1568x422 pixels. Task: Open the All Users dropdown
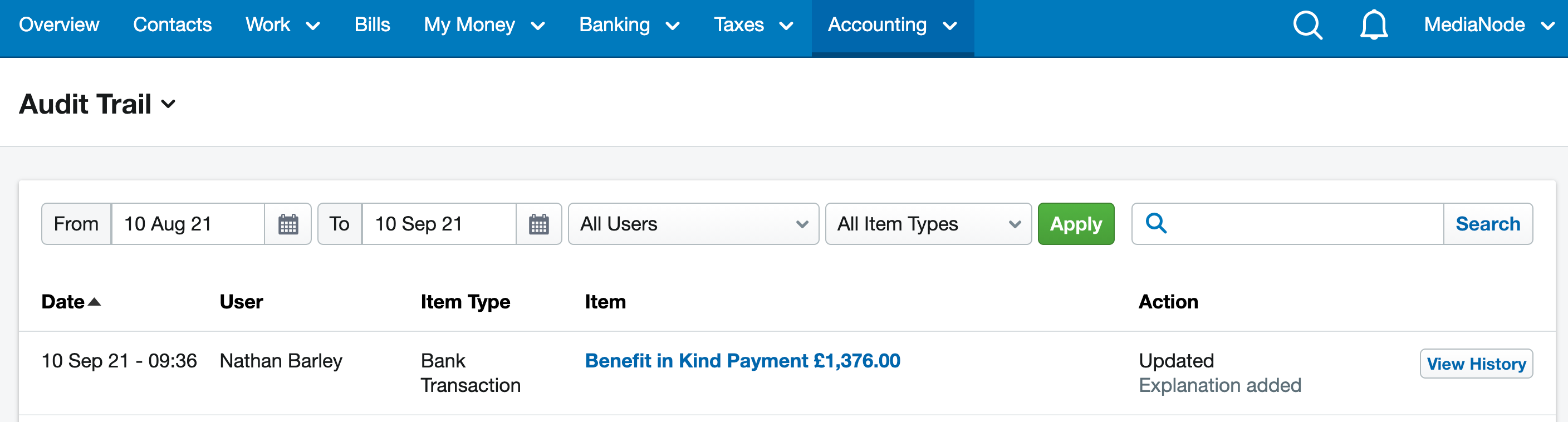(x=693, y=224)
